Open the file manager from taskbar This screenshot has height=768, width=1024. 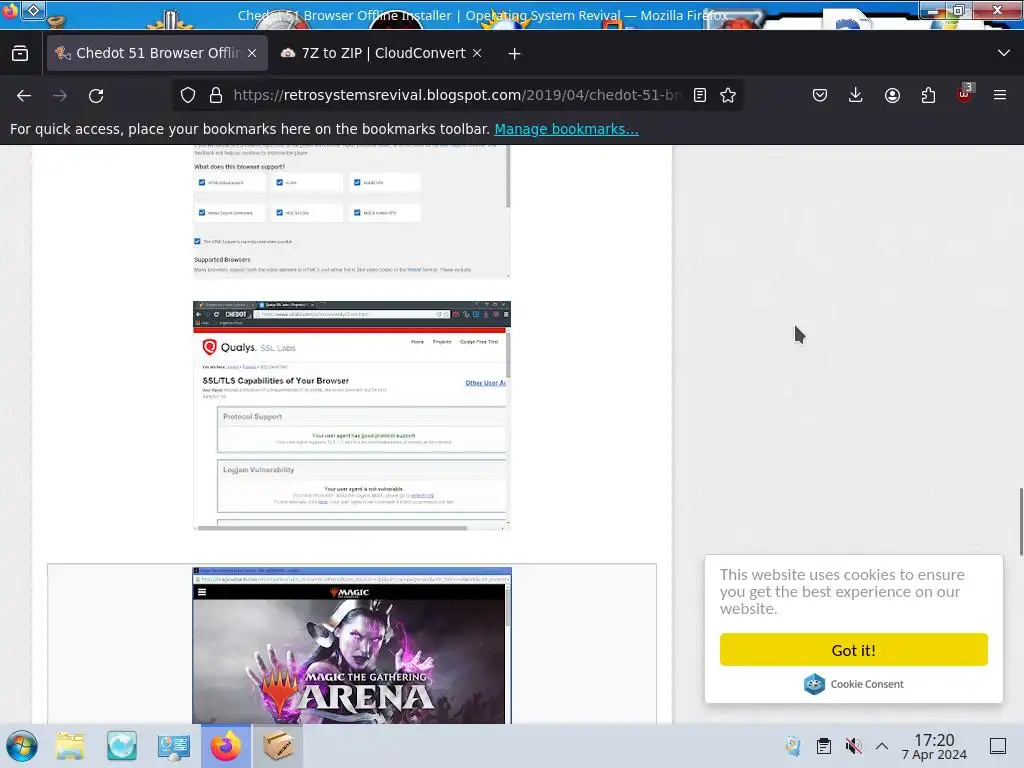coord(70,746)
